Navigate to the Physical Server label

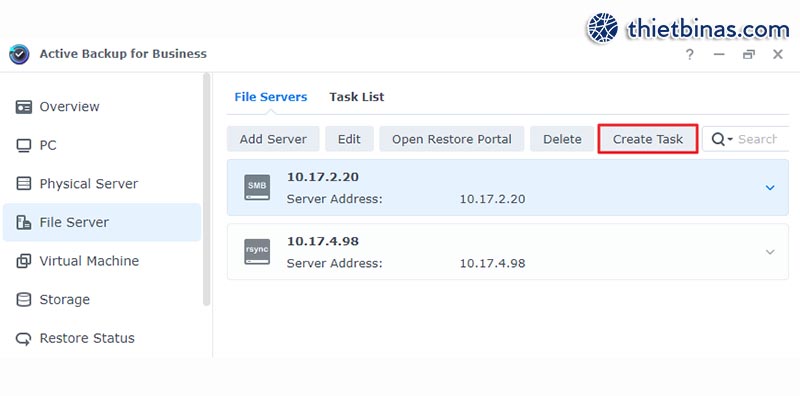(89, 184)
